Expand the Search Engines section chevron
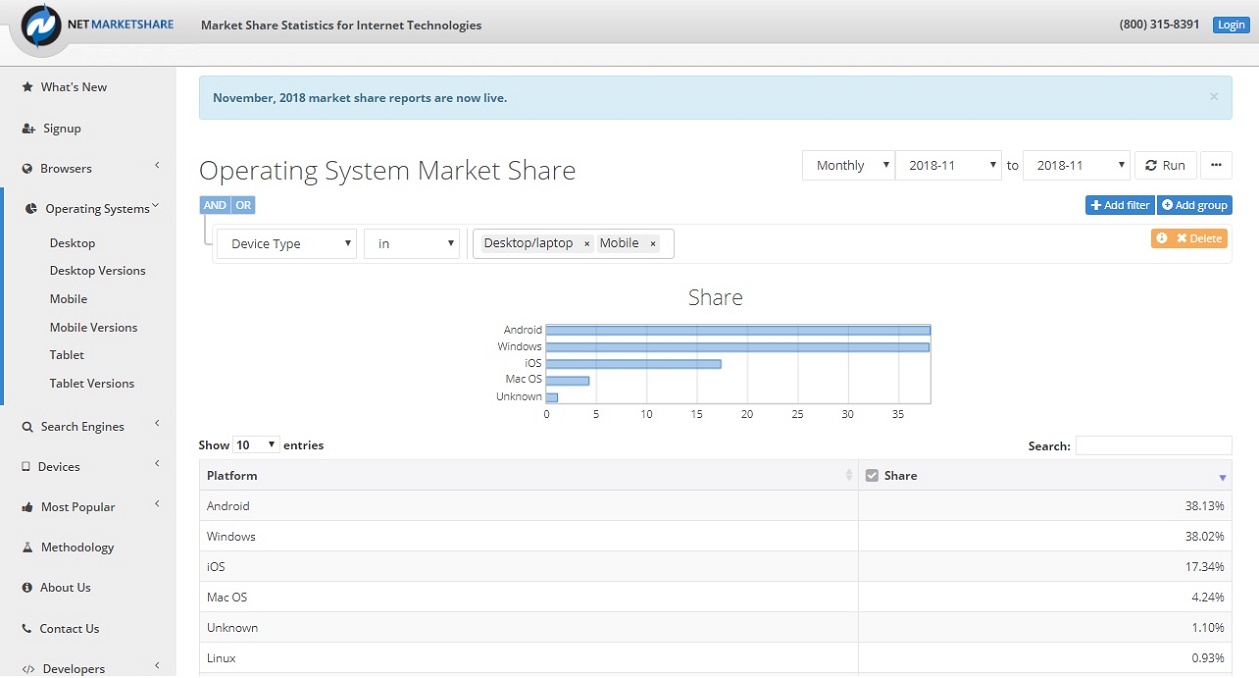This screenshot has height=678, width=1259. pos(157,424)
